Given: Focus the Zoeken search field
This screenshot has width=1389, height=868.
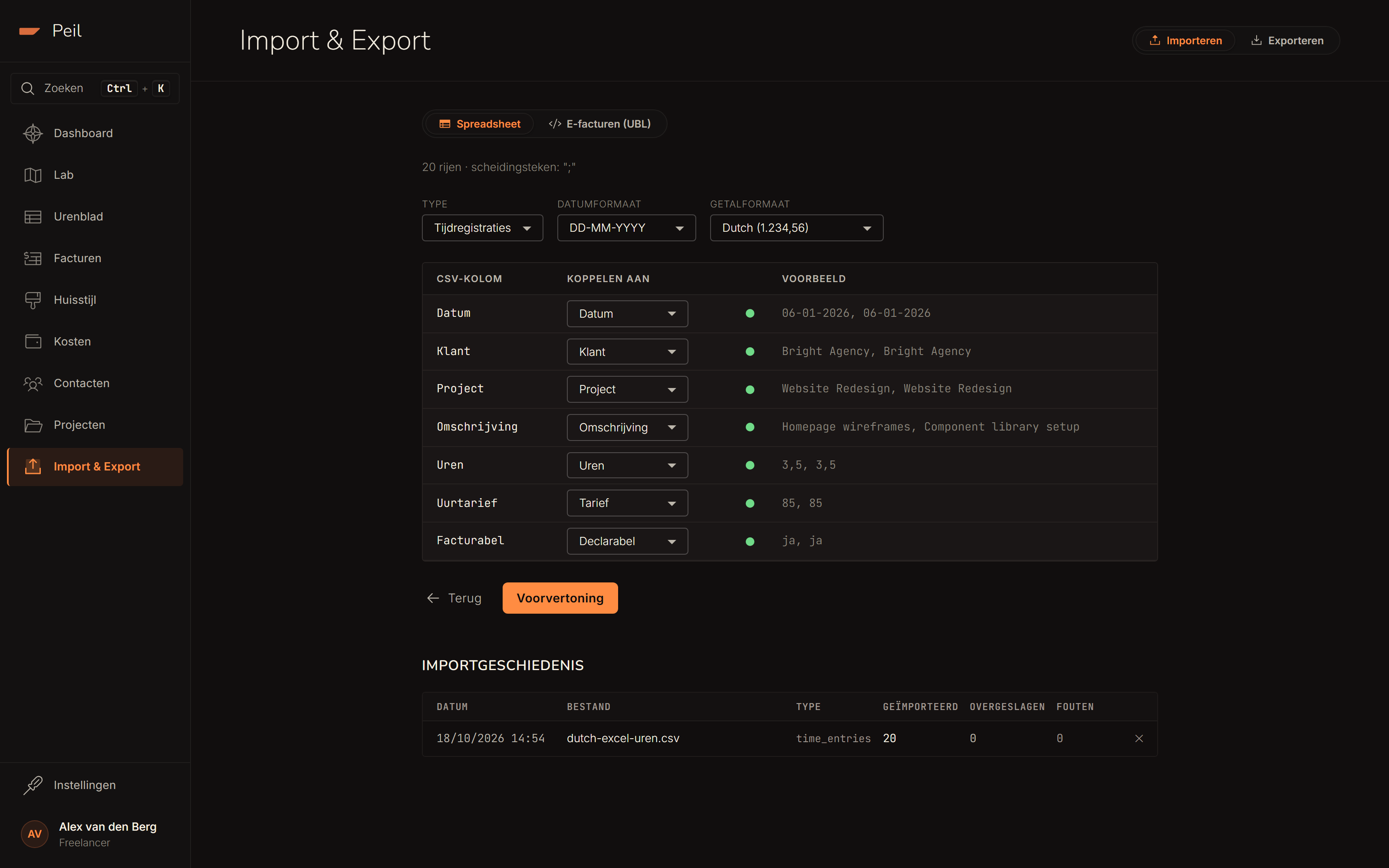Looking at the screenshot, I should point(95,89).
